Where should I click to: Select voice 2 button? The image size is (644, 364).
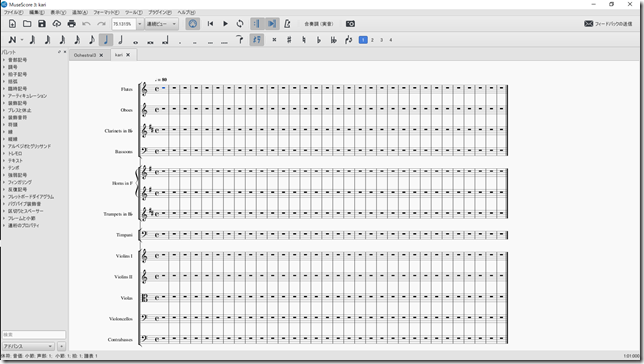(x=373, y=40)
